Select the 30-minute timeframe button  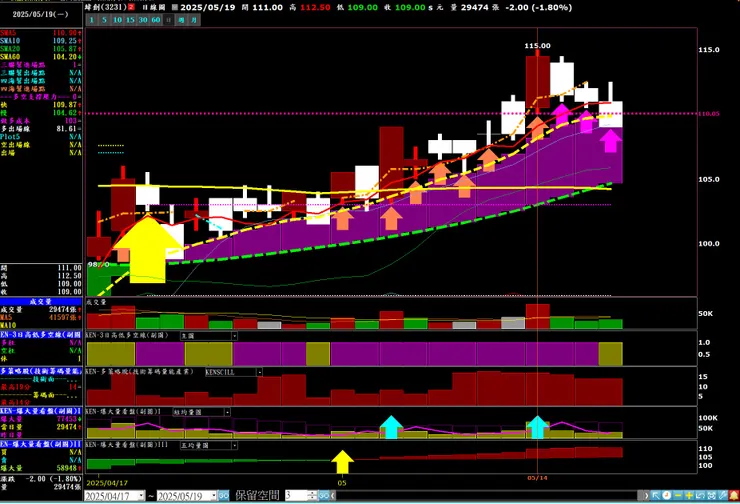[x=143, y=20]
